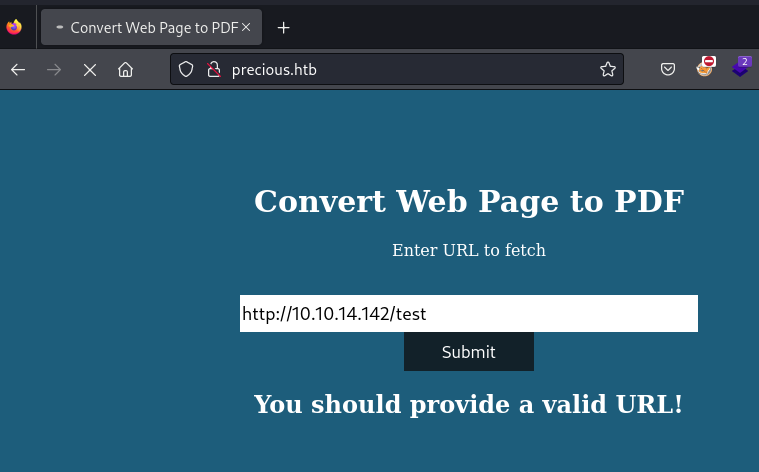Open a new tab
The width and height of the screenshot is (759, 472).
tap(284, 28)
